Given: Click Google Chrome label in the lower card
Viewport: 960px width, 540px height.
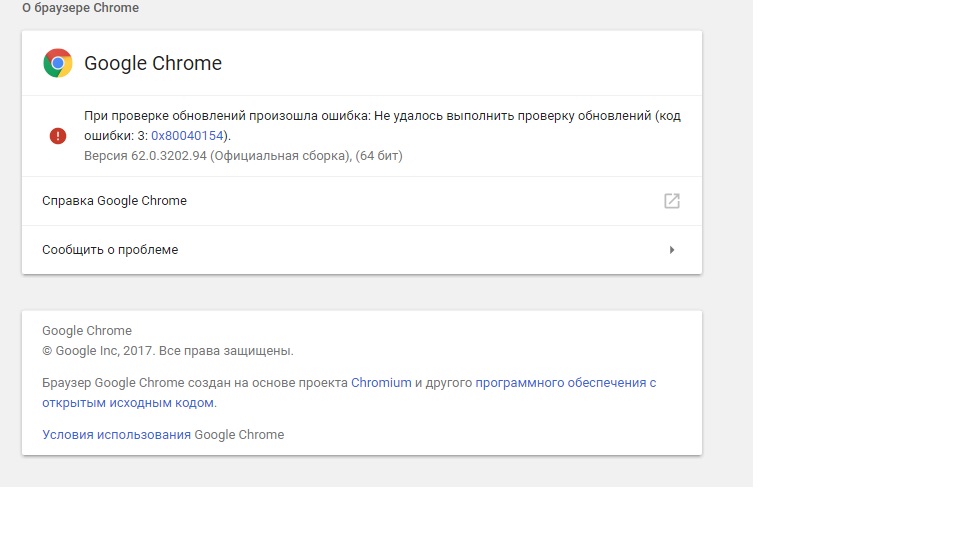Looking at the screenshot, I should (x=87, y=331).
